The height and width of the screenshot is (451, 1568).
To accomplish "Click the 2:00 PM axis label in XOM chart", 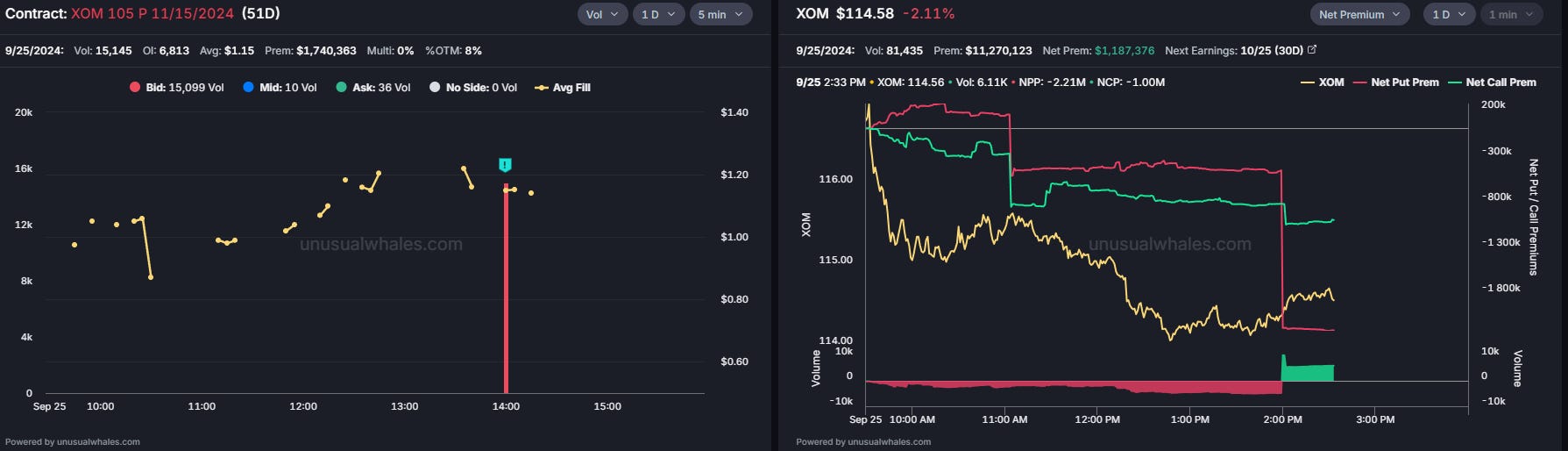I will tap(1282, 419).
